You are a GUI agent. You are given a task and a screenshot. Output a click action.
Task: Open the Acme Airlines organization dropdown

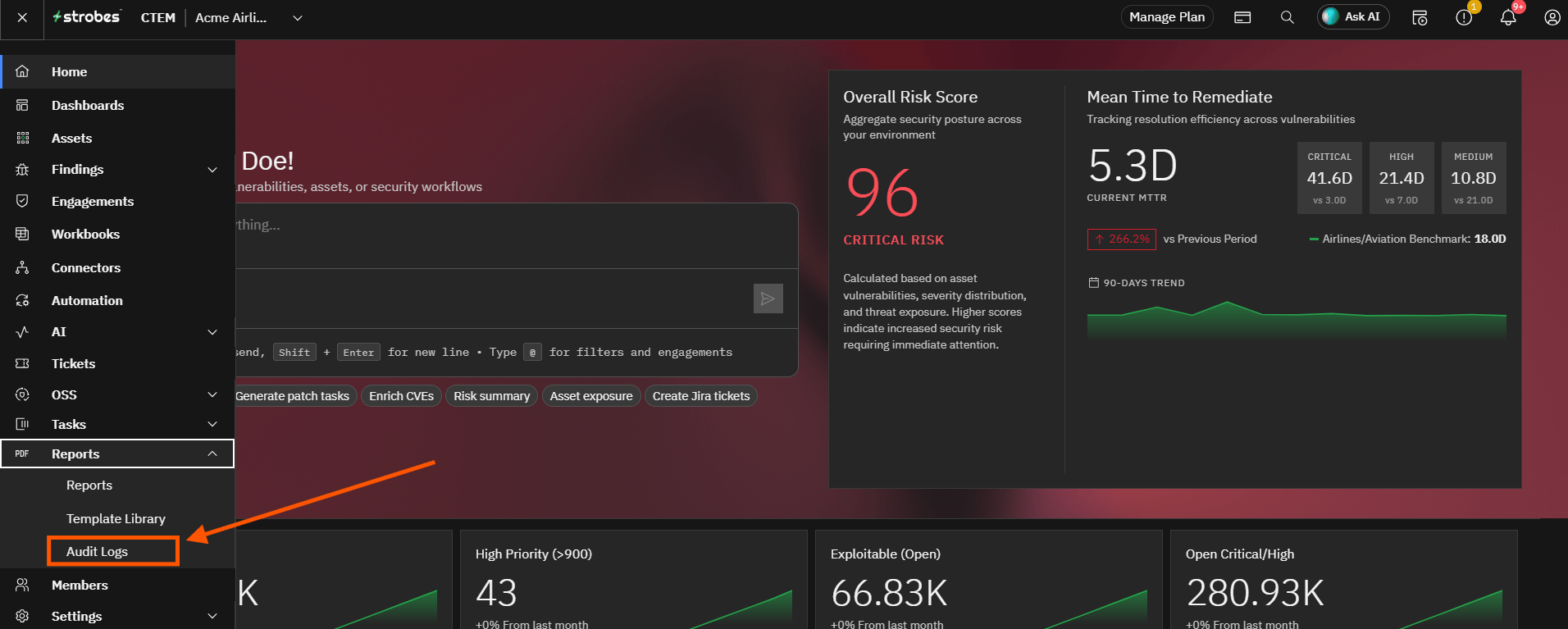pos(249,17)
